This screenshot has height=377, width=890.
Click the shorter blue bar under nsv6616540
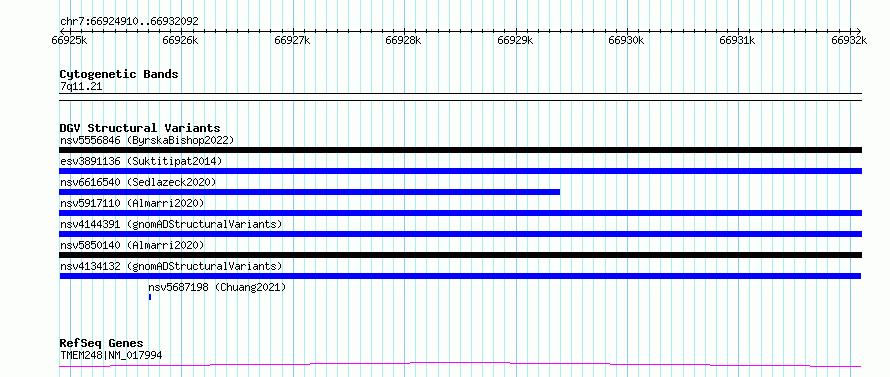(x=309, y=192)
